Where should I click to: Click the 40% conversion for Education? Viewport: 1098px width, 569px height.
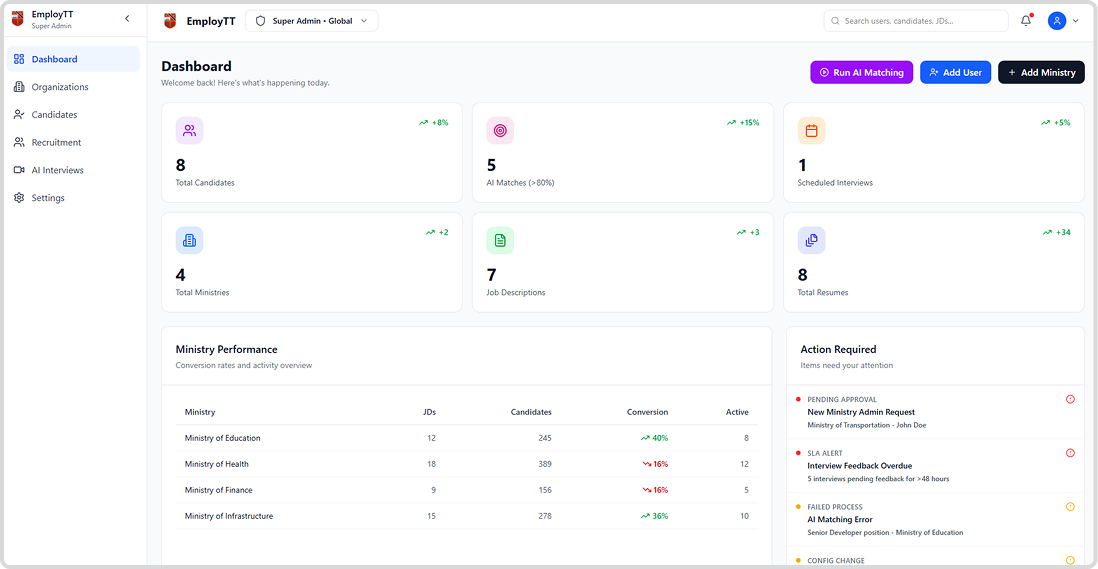[654, 438]
